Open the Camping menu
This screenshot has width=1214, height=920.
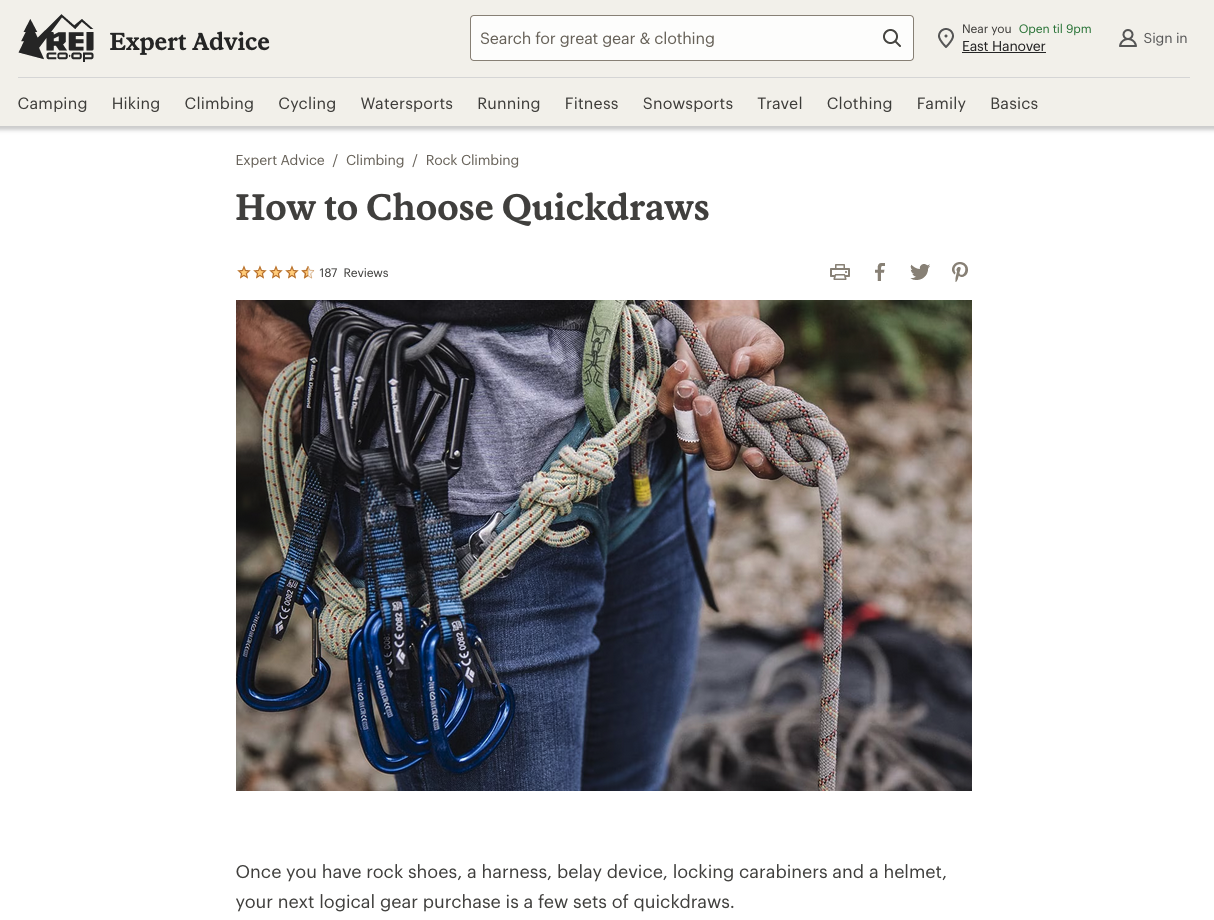52,103
